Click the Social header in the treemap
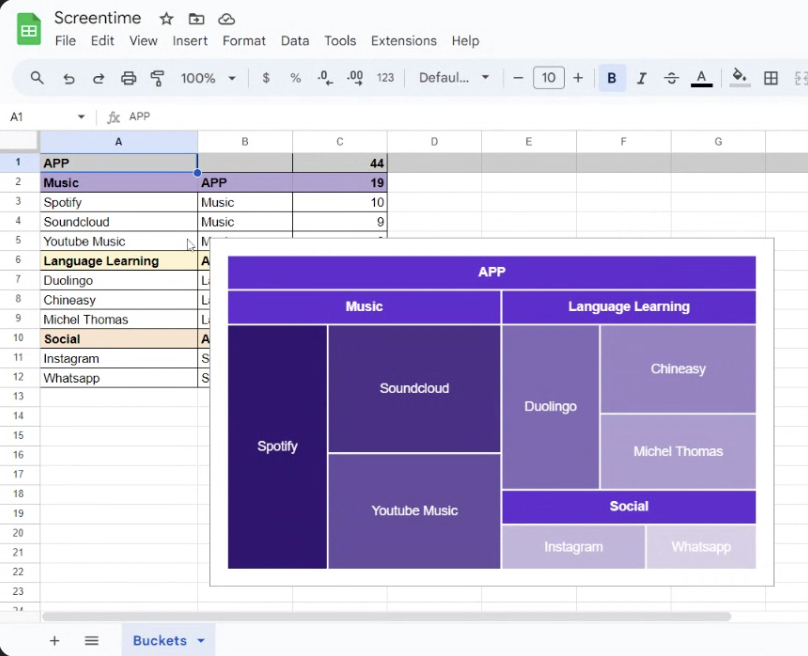 click(x=629, y=507)
